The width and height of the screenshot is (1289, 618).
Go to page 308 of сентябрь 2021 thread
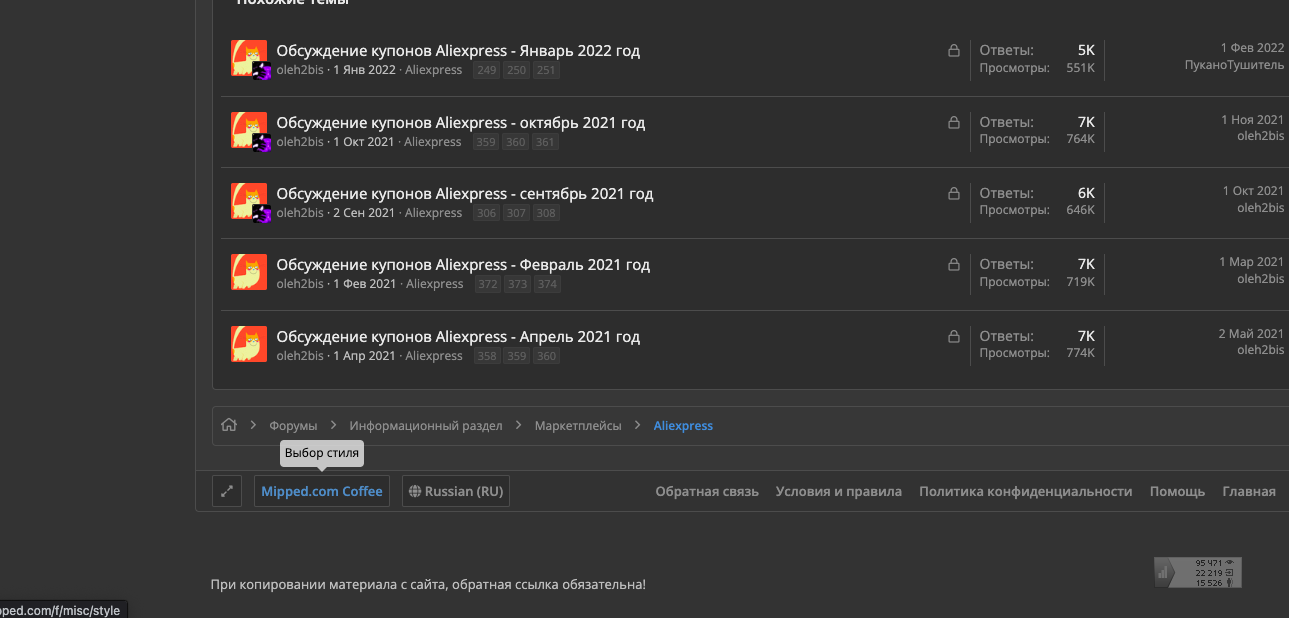point(545,213)
